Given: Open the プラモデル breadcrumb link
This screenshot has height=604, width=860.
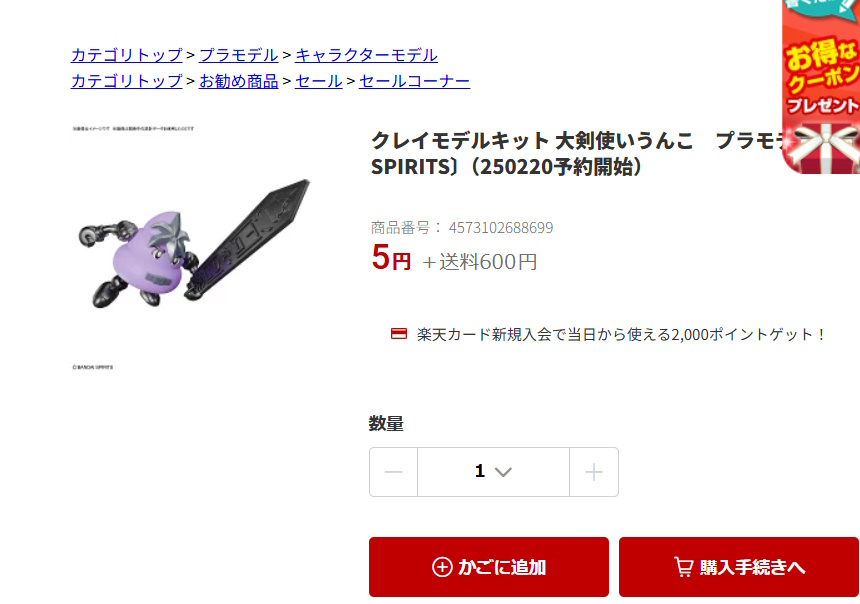Looking at the screenshot, I should click(239, 55).
